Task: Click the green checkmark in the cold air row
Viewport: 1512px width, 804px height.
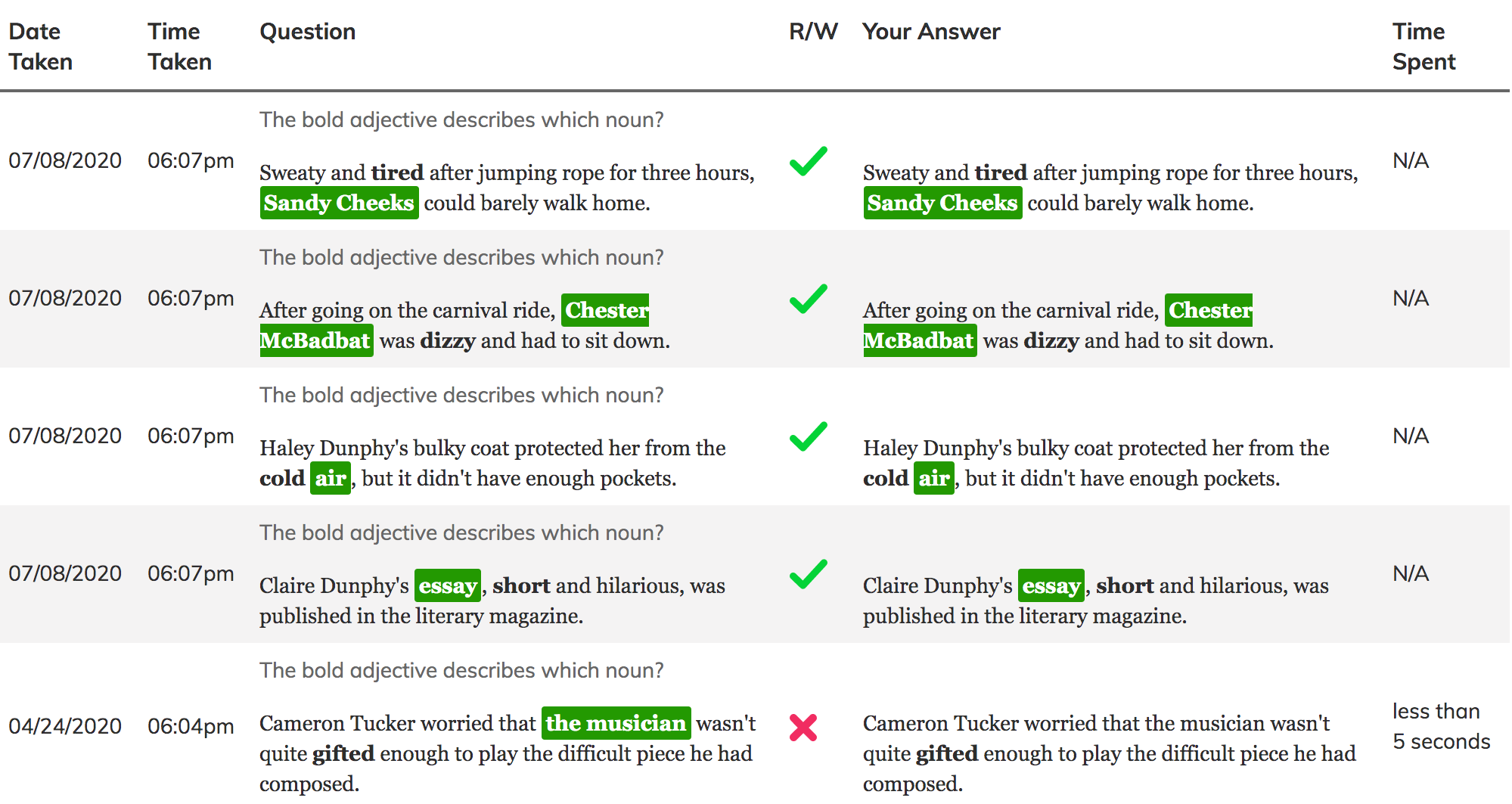Action: coord(808,436)
